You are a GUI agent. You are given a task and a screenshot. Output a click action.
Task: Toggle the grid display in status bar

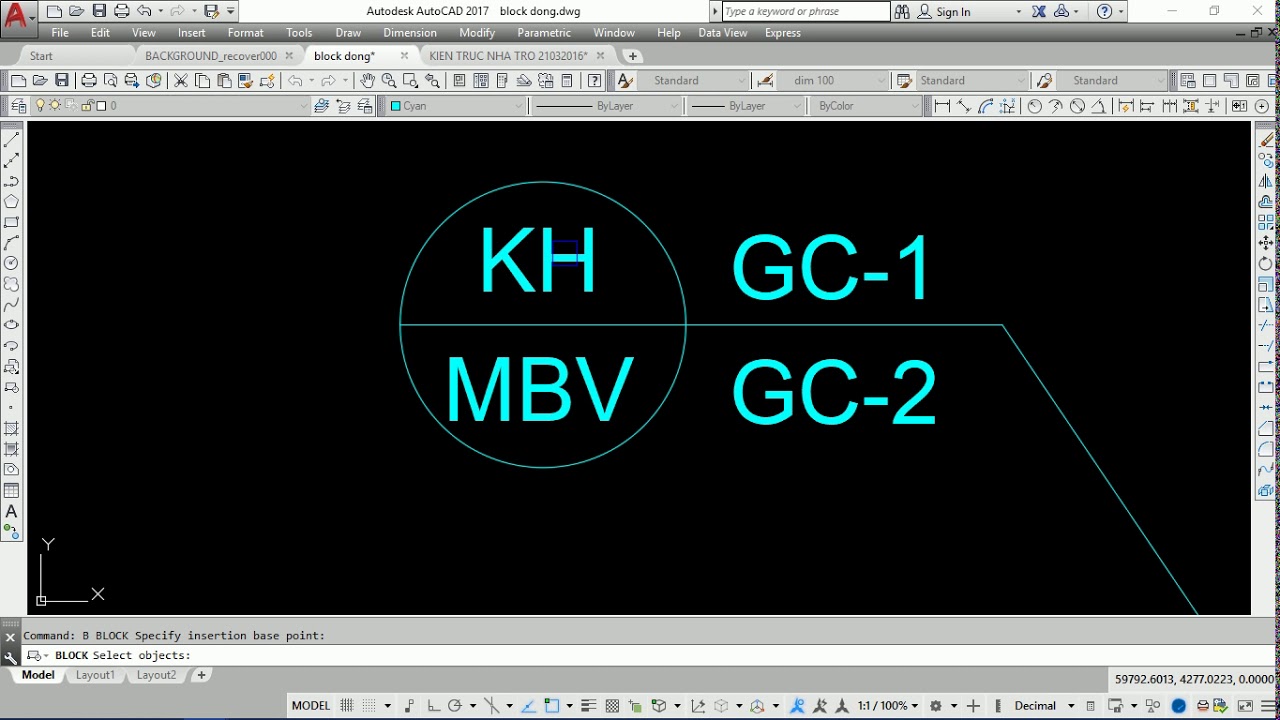pos(347,705)
